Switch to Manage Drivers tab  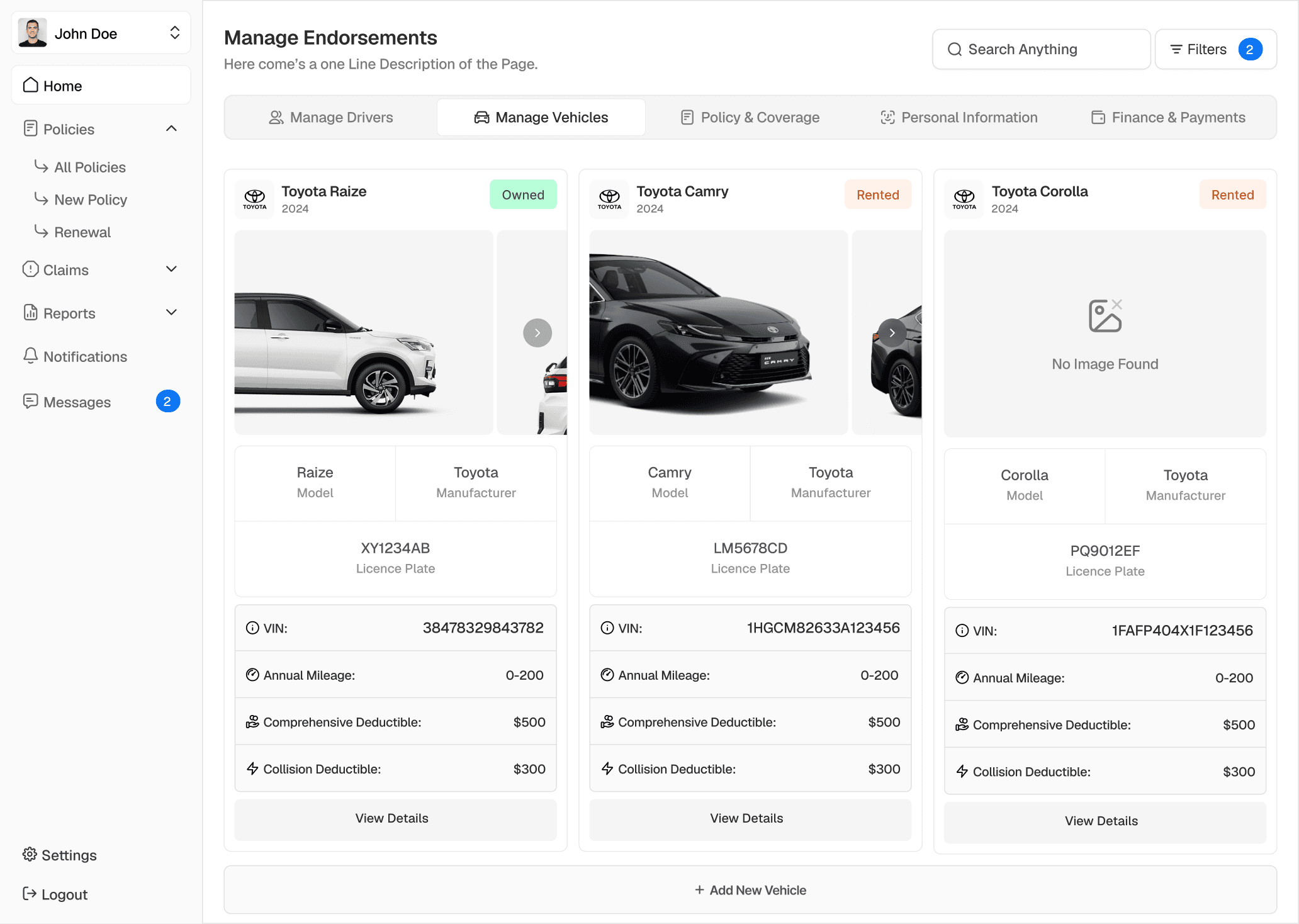(331, 118)
